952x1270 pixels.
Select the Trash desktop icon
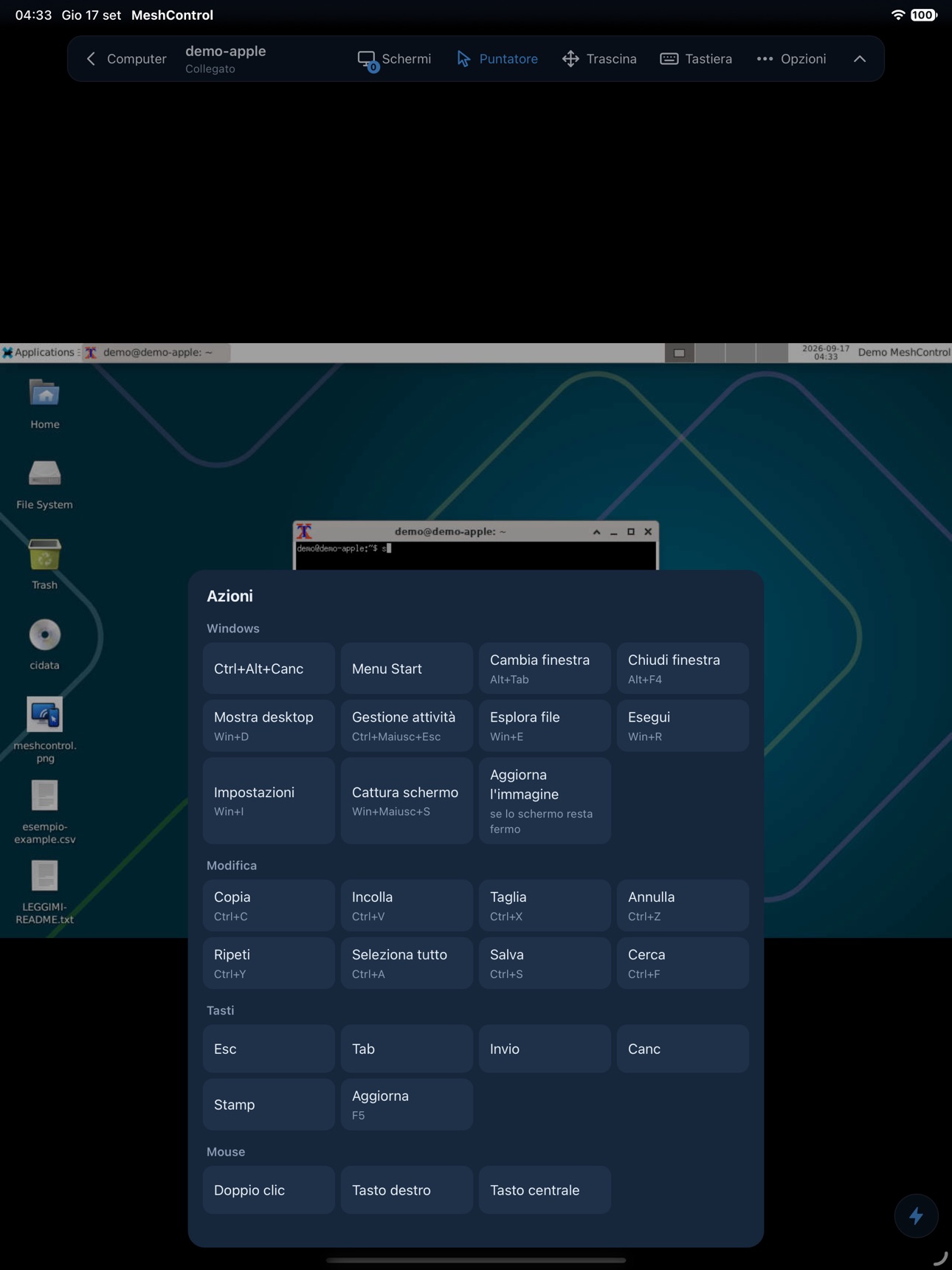point(44,565)
